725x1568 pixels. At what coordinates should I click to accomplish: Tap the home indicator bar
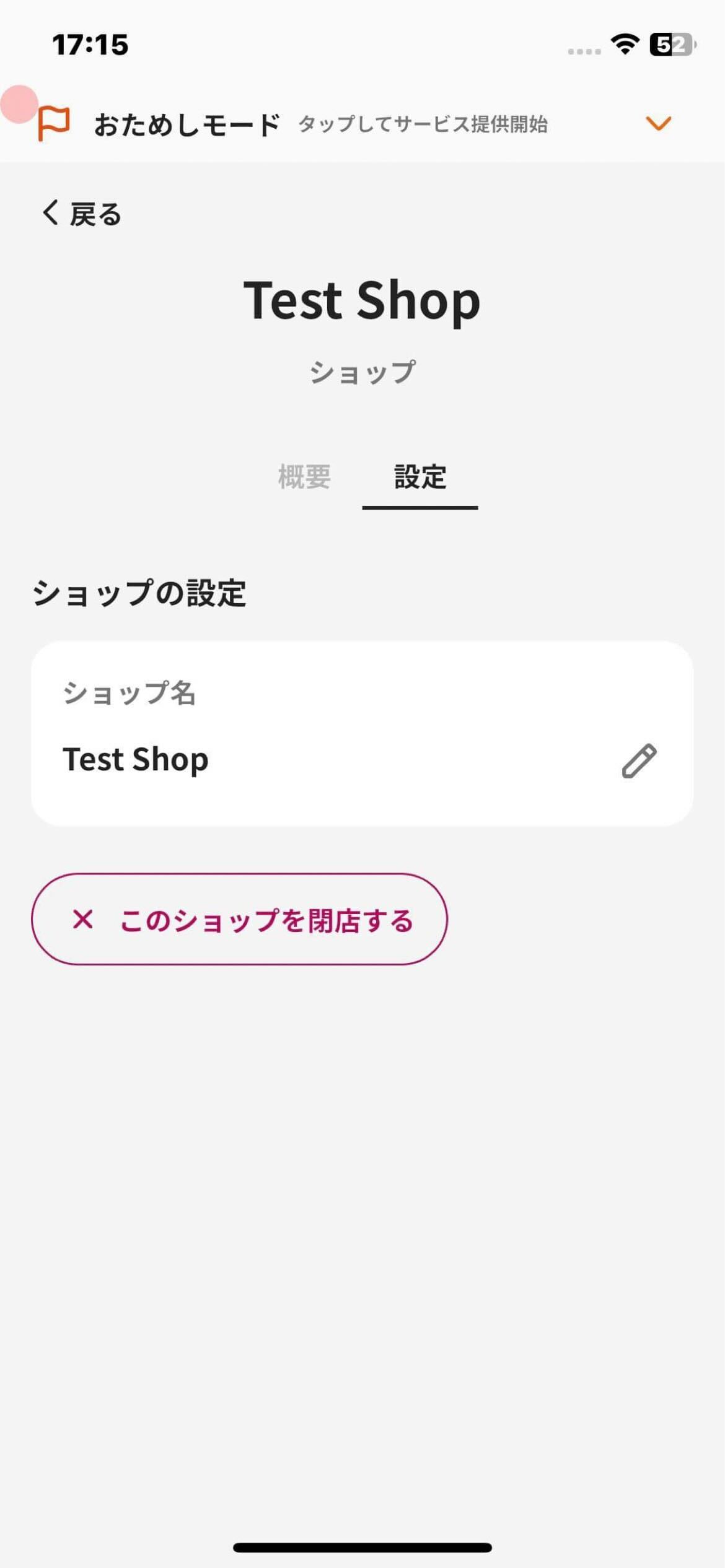click(362, 1548)
